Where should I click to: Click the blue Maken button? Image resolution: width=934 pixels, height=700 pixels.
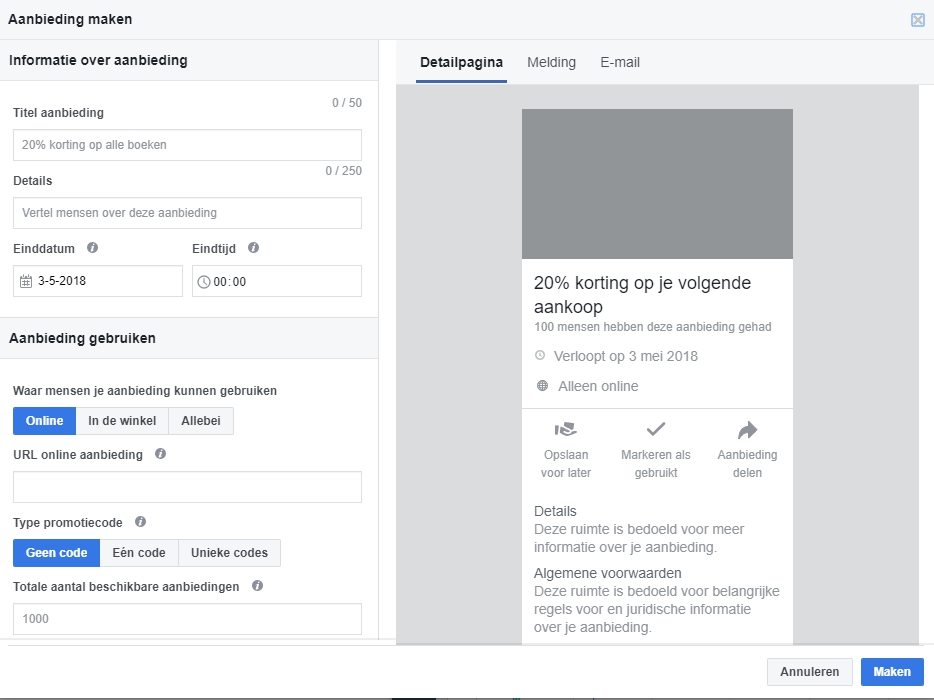click(x=891, y=671)
